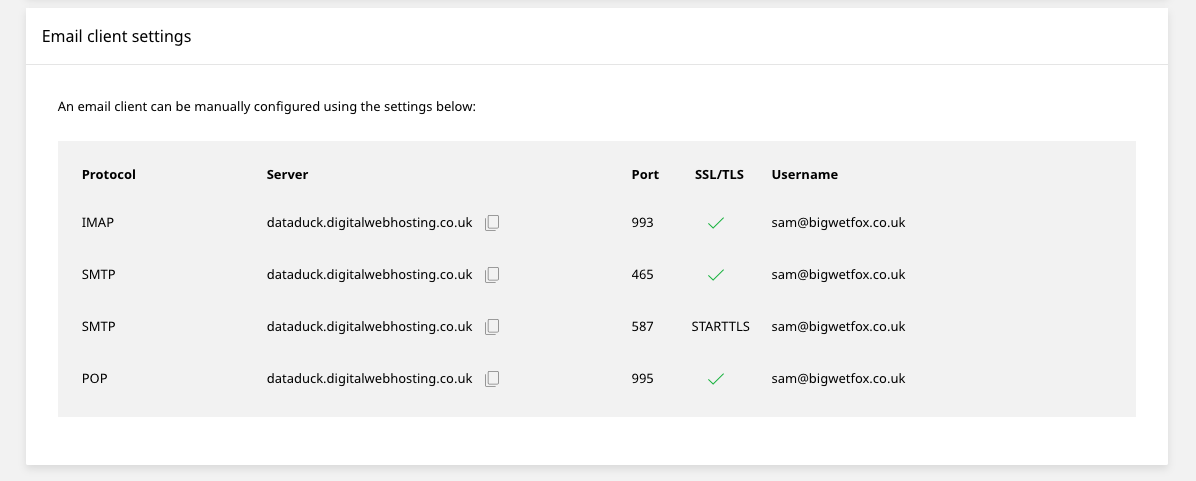Image resolution: width=1196 pixels, height=481 pixels.
Task: Click the SSL/TLS checkmark for IMAP
Action: tap(716, 223)
